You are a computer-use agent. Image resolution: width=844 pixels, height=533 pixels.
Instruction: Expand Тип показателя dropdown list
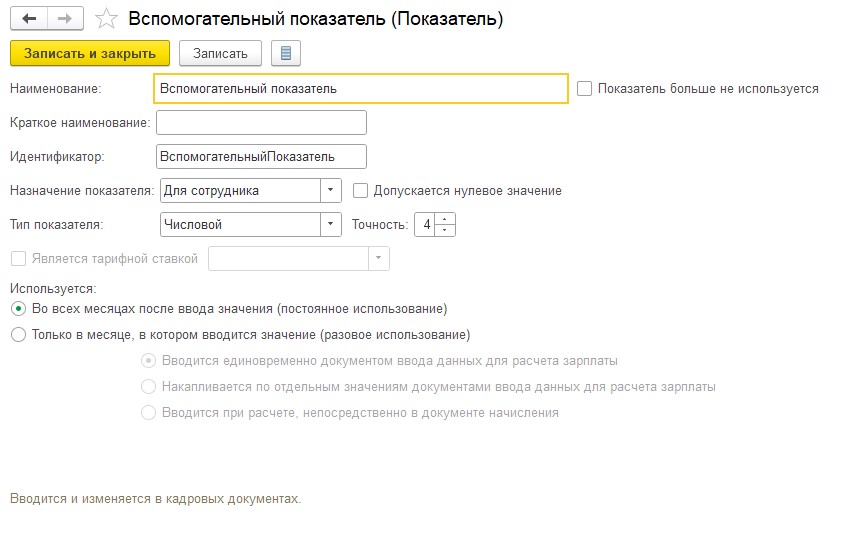330,225
